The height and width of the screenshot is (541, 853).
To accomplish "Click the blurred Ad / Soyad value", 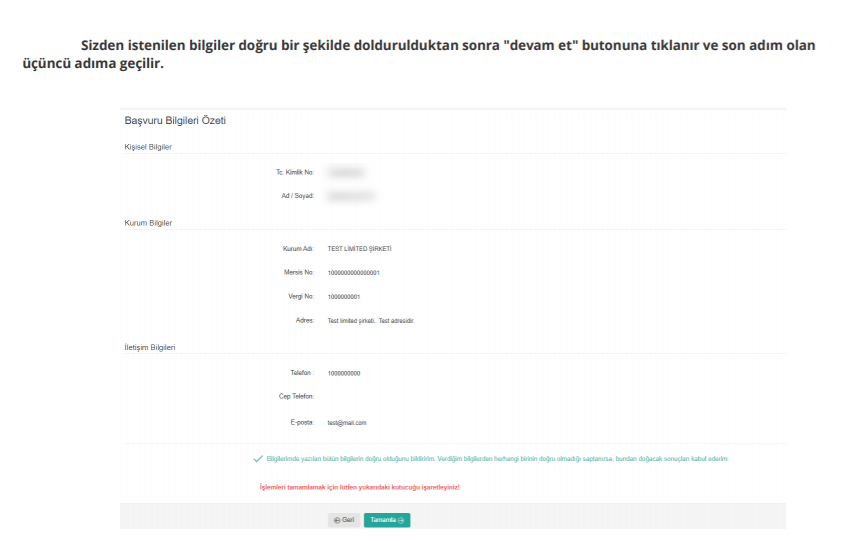I will click(x=350, y=196).
